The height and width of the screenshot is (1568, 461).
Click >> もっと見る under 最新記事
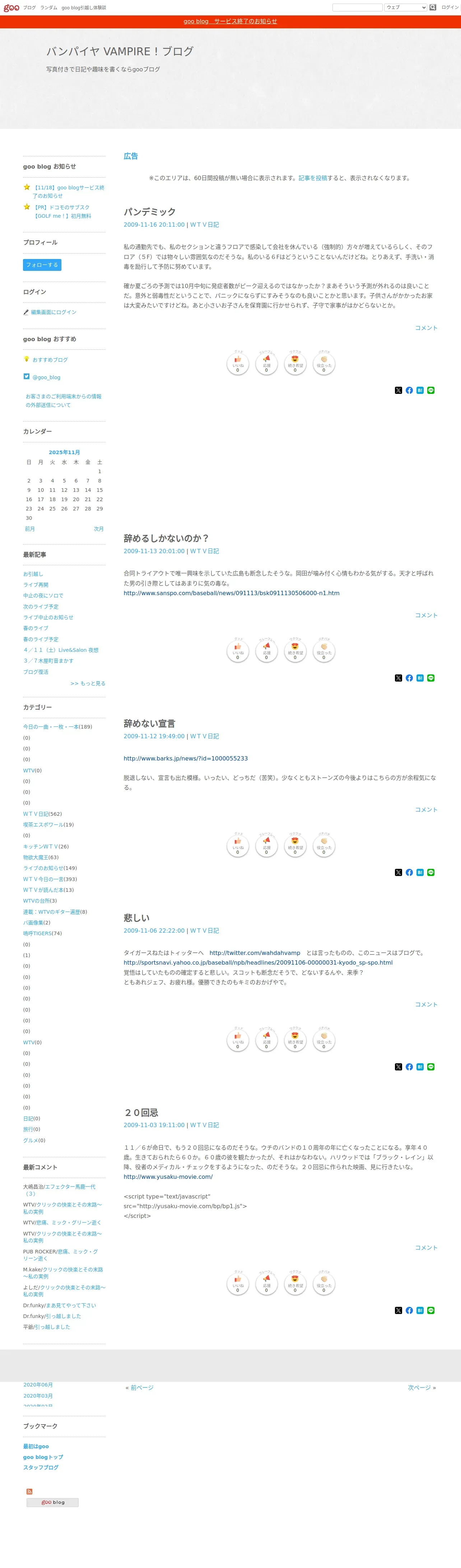pos(88,683)
